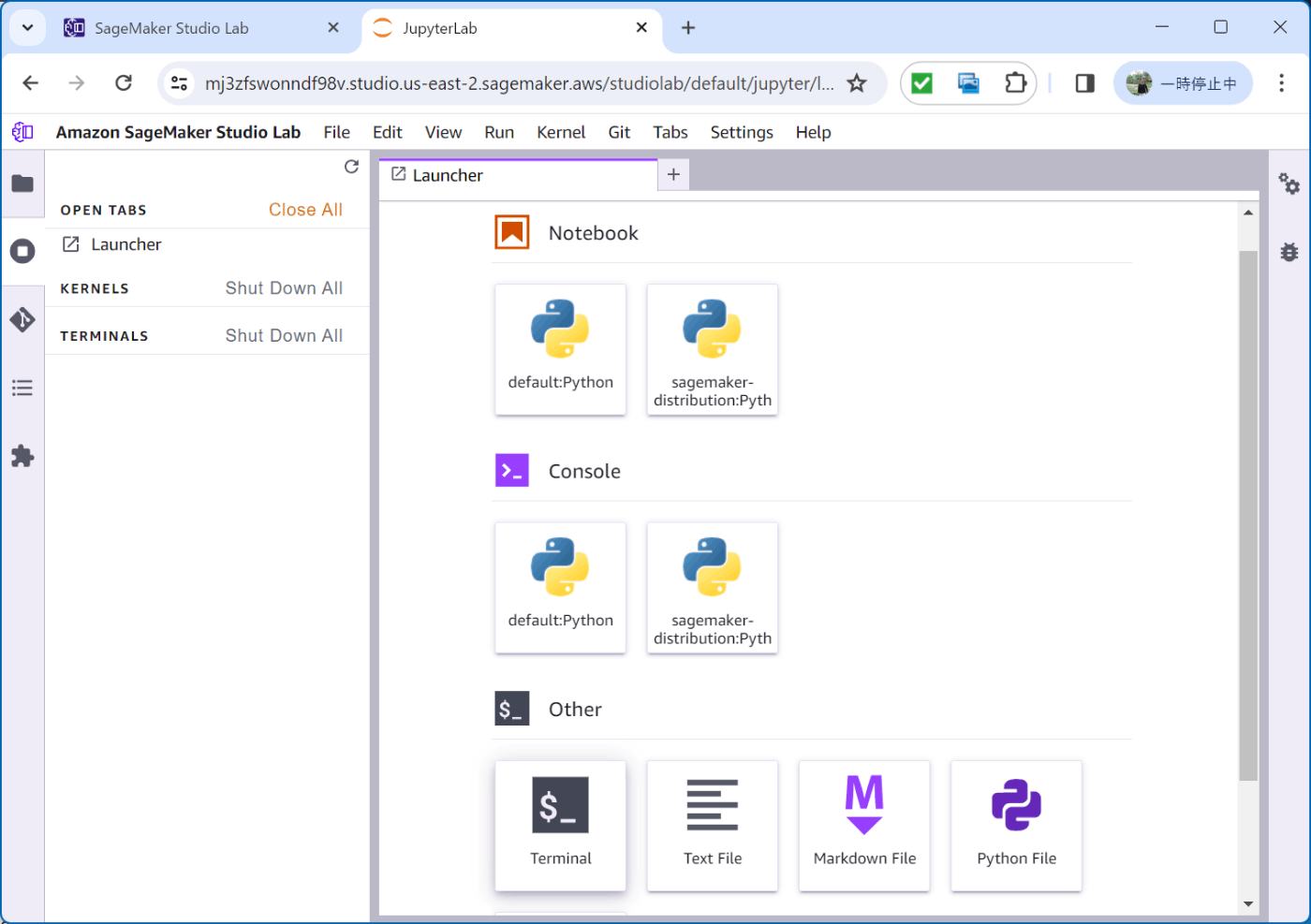Click the Amazon SageMaker Studio Lab title
This screenshot has height=924, width=1311.
[178, 132]
